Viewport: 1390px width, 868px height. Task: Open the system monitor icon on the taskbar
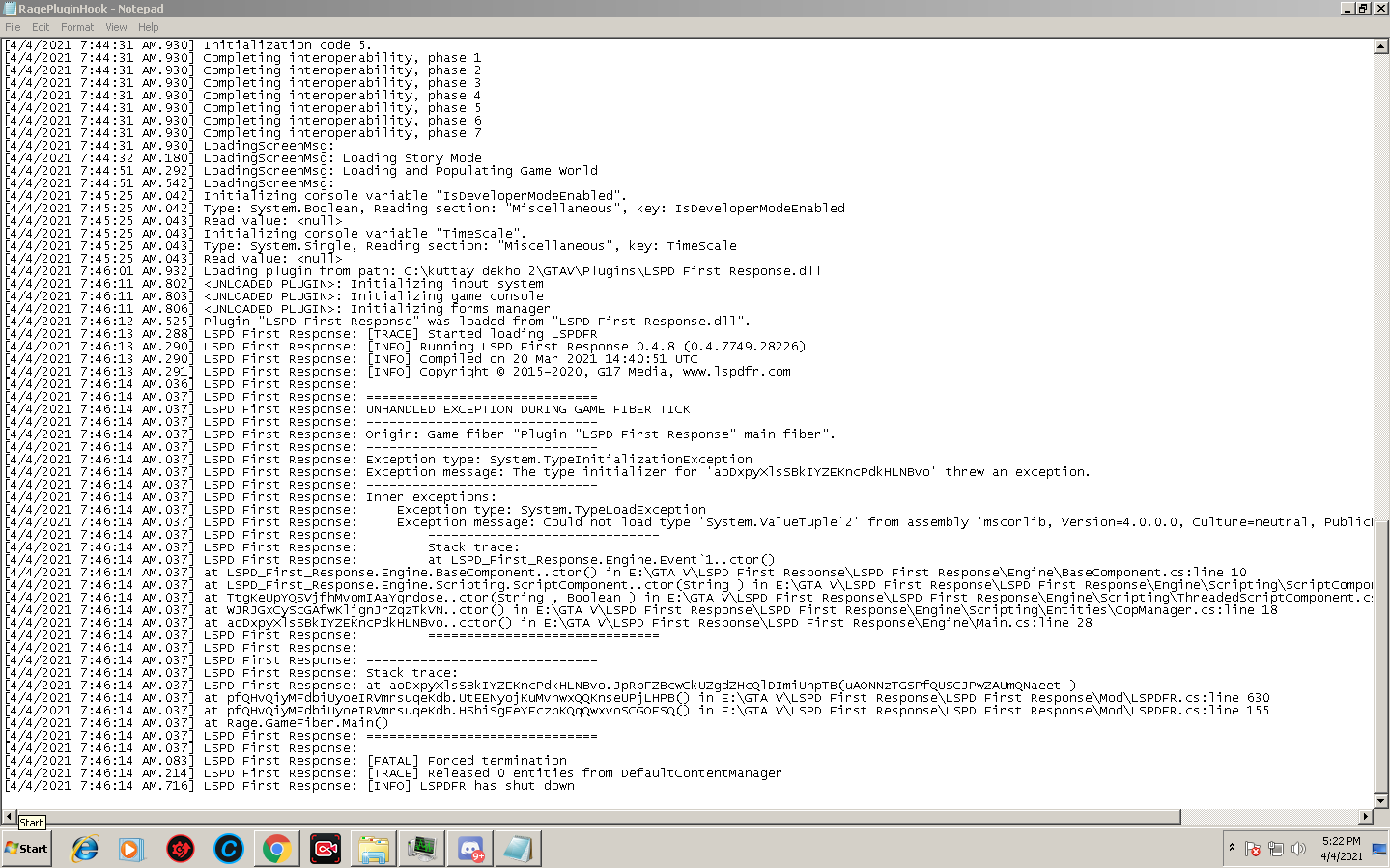tap(422, 849)
